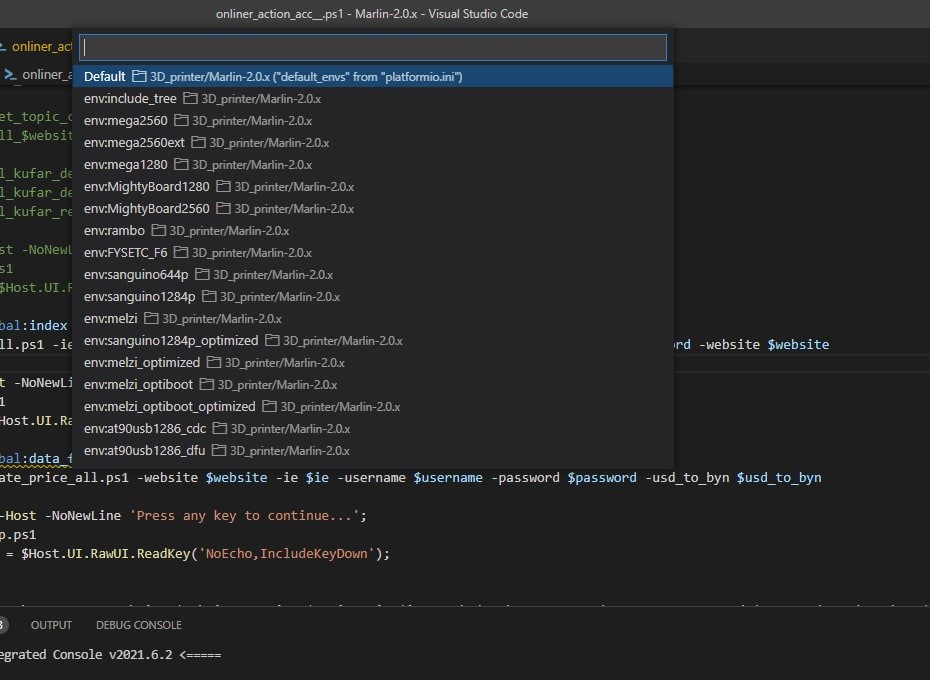930x680 pixels.
Task: Select env:rambo environment
Action: pos(373,230)
